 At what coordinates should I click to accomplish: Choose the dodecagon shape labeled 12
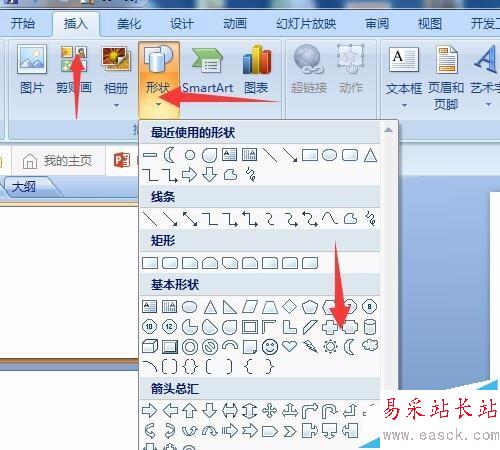(169, 327)
